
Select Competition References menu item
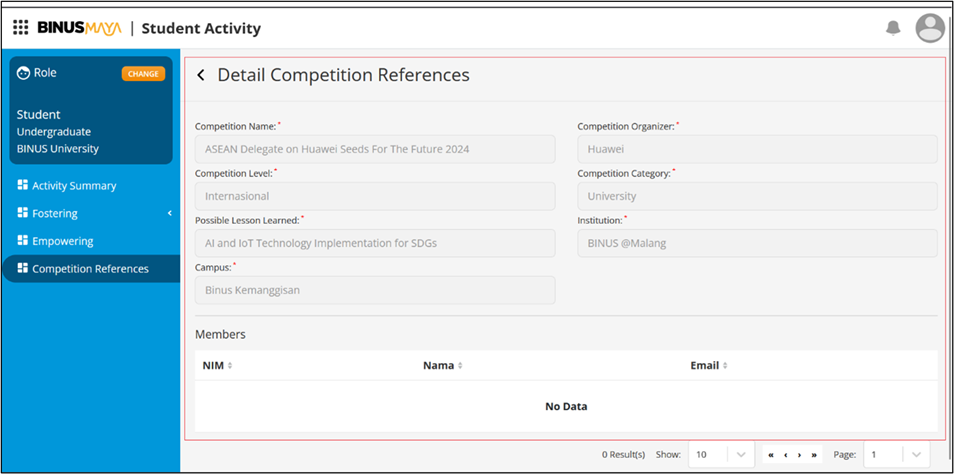tap(90, 269)
